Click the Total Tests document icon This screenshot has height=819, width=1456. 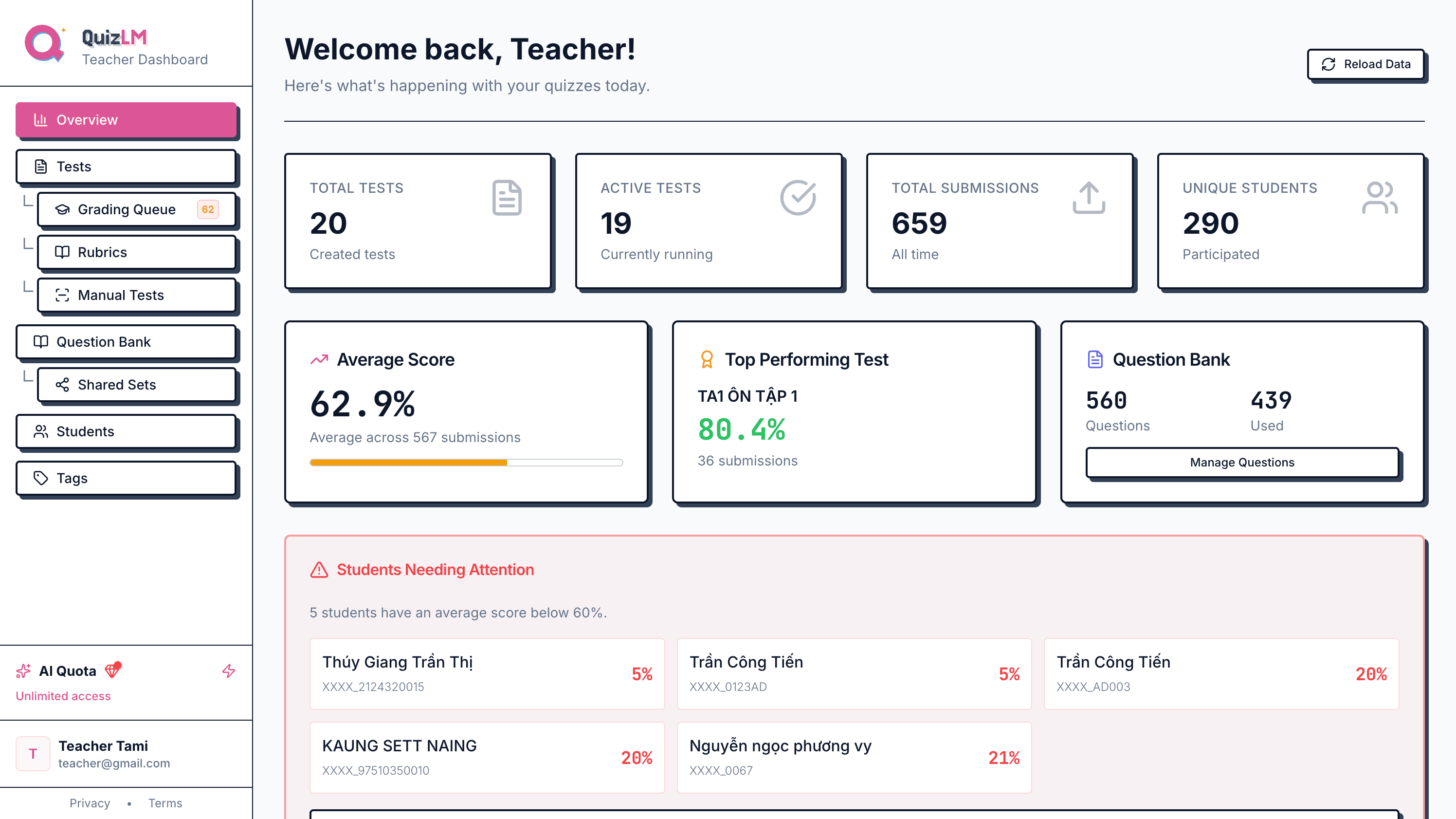[507, 197]
